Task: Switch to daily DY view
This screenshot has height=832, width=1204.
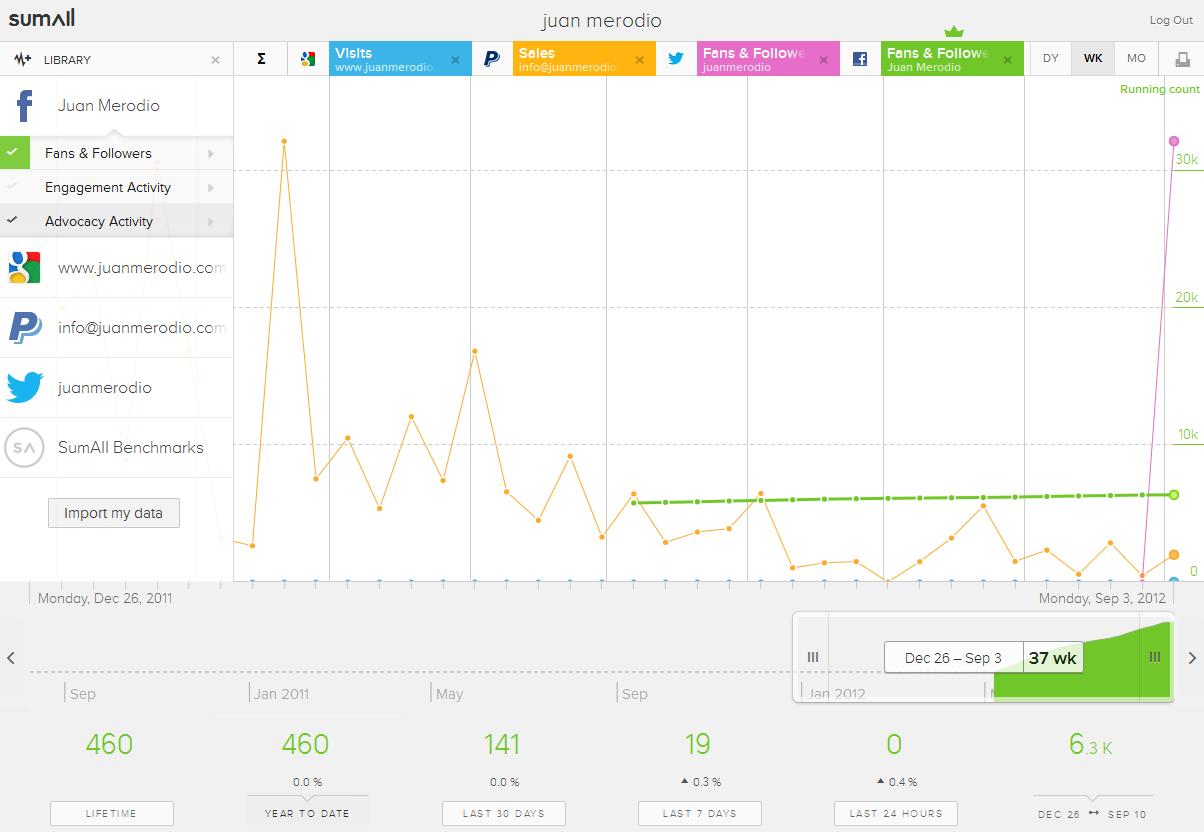Action: point(1050,58)
